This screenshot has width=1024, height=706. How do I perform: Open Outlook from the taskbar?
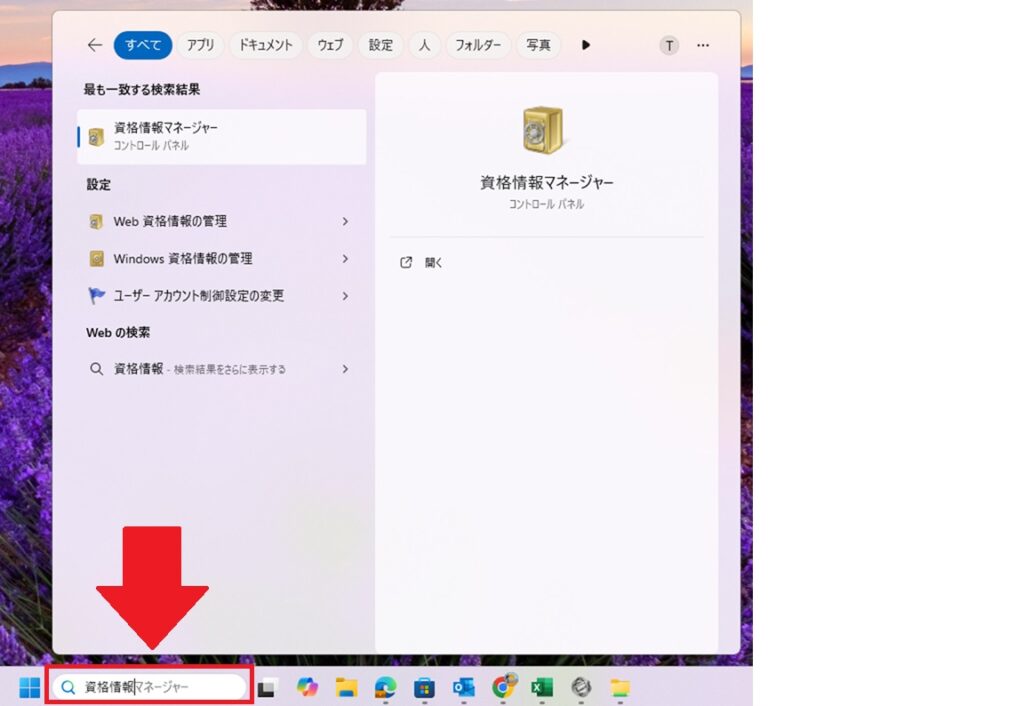pyautogui.click(x=463, y=687)
